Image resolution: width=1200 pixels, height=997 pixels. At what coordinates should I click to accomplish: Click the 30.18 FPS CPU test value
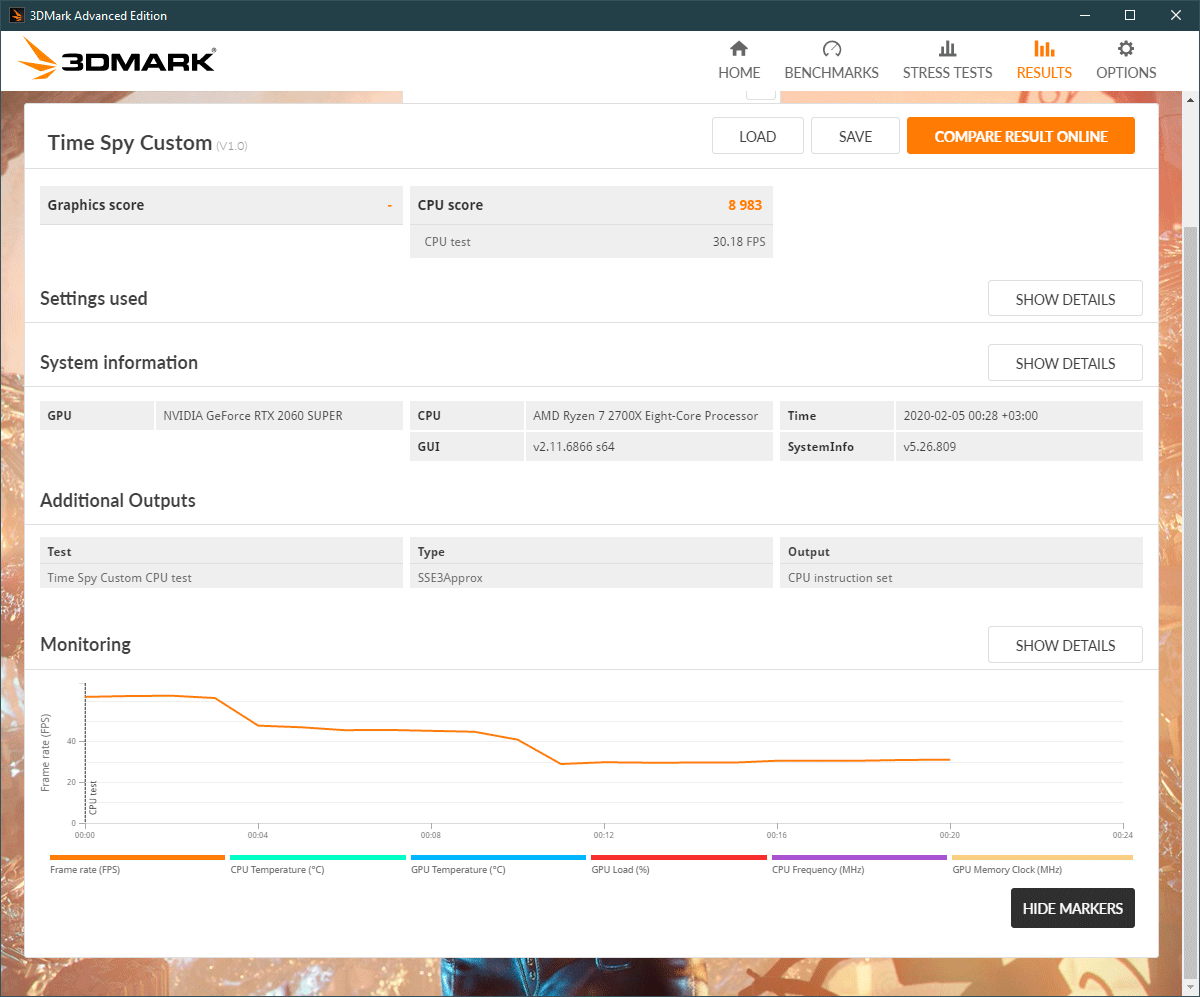click(x=738, y=241)
